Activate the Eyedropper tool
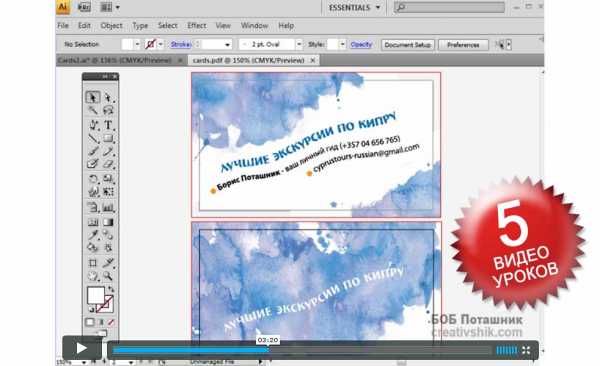Image resolution: width=600 pixels, height=366 pixels. pyautogui.click(x=92, y=235)
